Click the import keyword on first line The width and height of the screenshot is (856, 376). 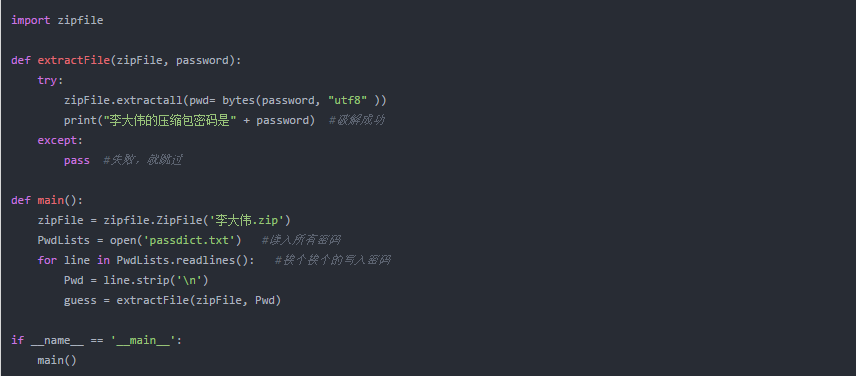pos(31,20)
